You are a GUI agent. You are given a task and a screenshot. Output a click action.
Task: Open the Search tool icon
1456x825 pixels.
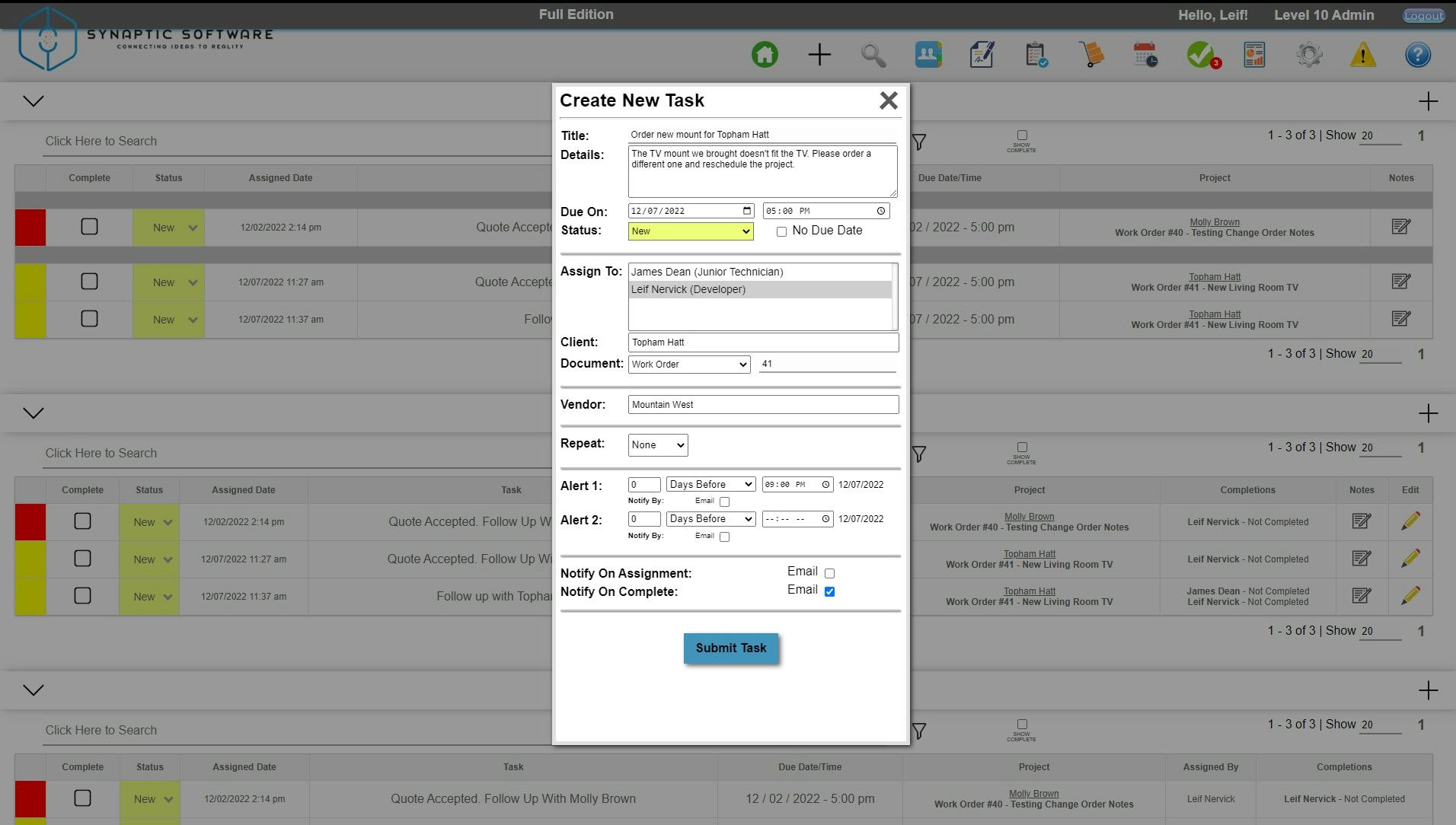click(x=873, y=54)
